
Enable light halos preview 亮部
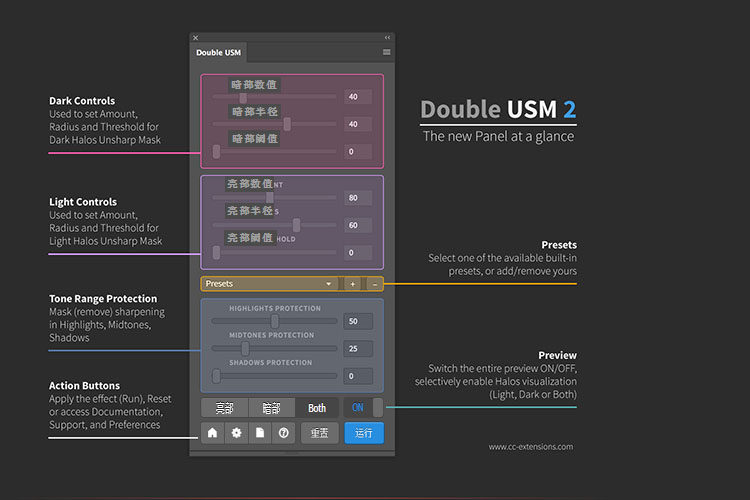(224, 408)
